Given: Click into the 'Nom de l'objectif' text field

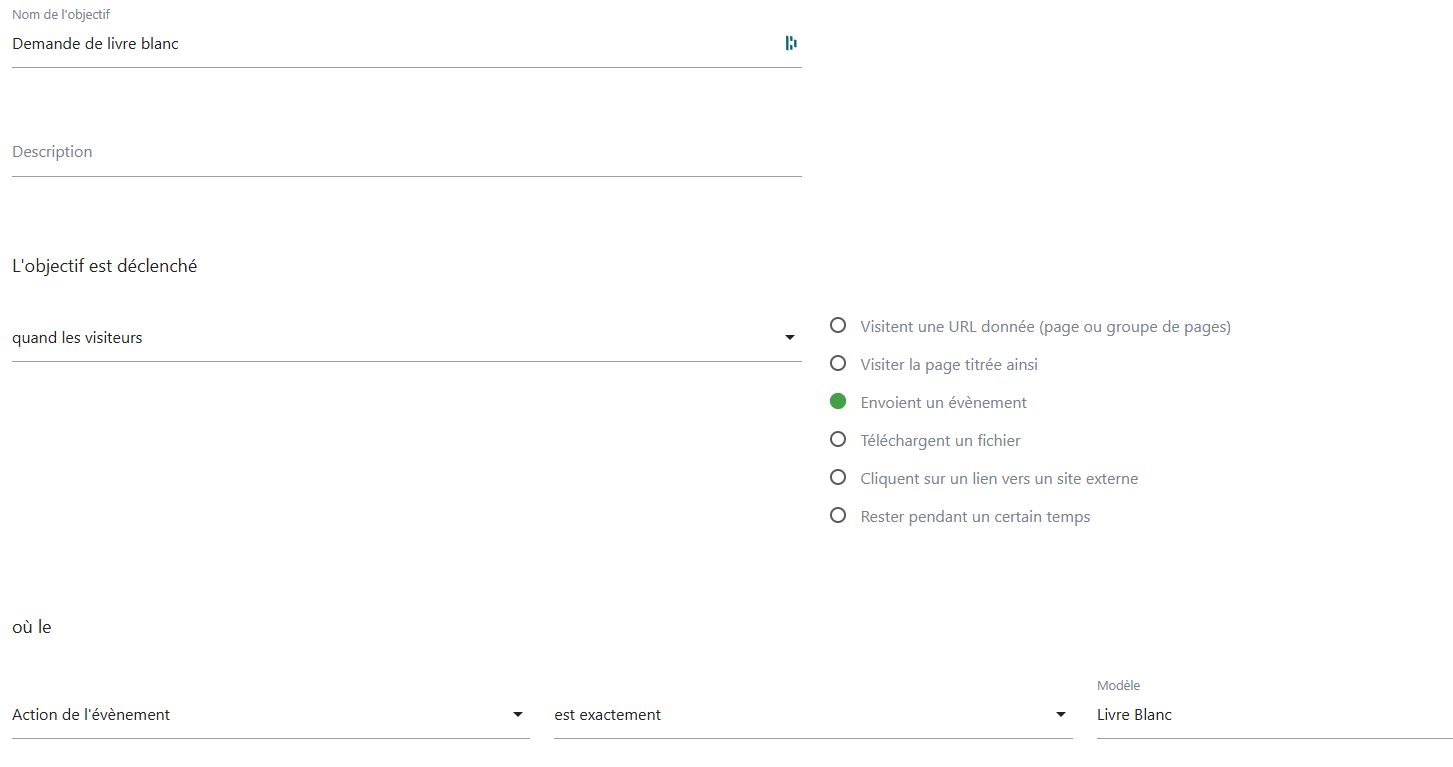Looking at the screenshot, I should [x=390, y=44].
